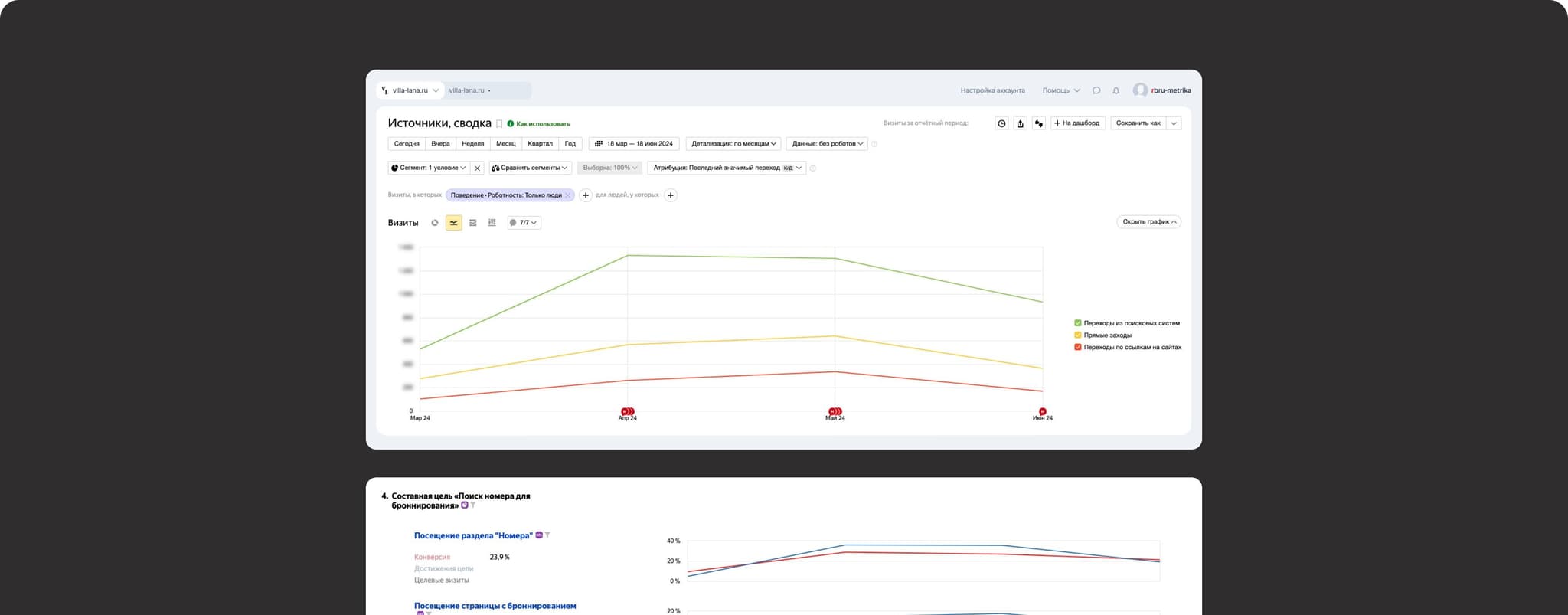Select the Квартал period tab

(x=540, y=144)
